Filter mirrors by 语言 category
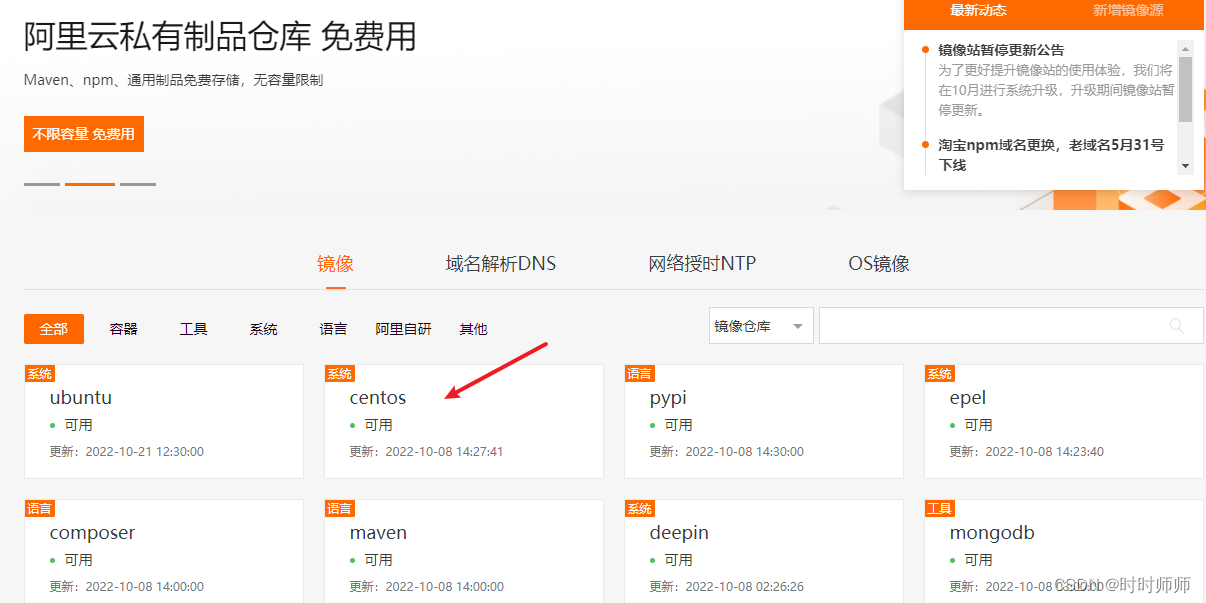The height and width of the screenshot is (603, 1206). pyautogui.click(x=333, y=329)
